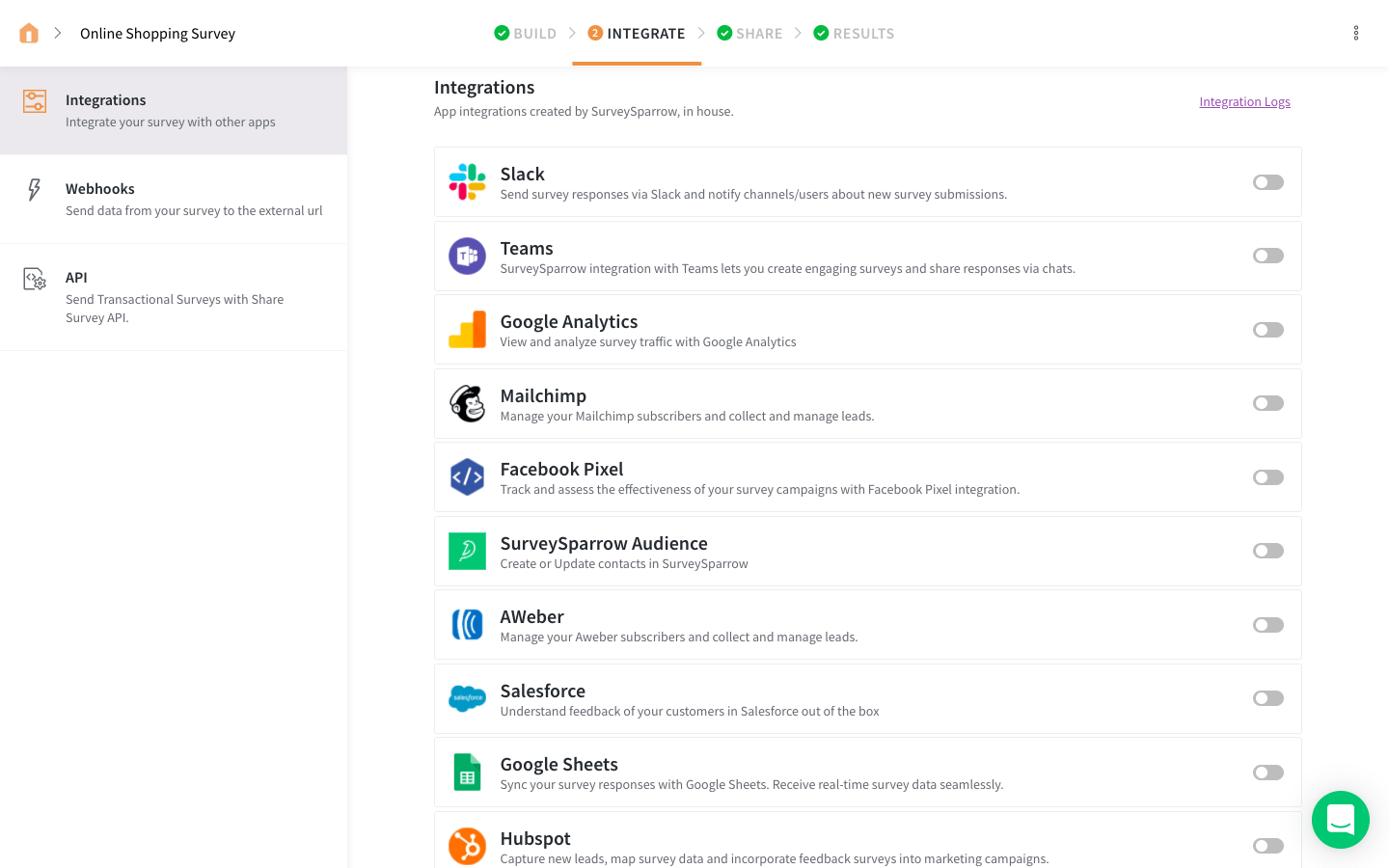Click the green checkmark beside BUILD
Viewport: 1389px width, 868px height.
pyautogui.click(x=502, y=33)
